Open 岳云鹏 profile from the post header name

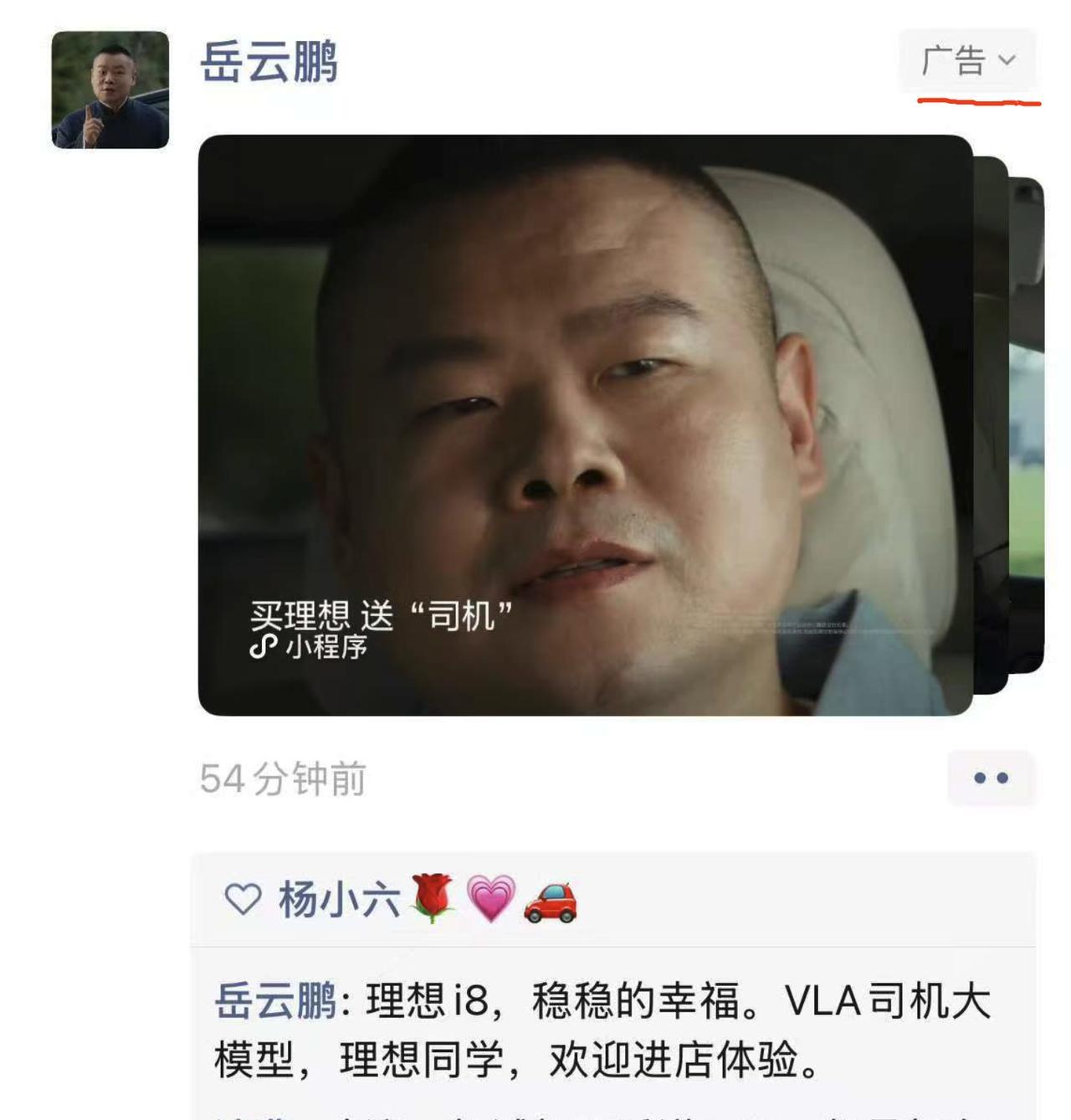coord(269,62)
